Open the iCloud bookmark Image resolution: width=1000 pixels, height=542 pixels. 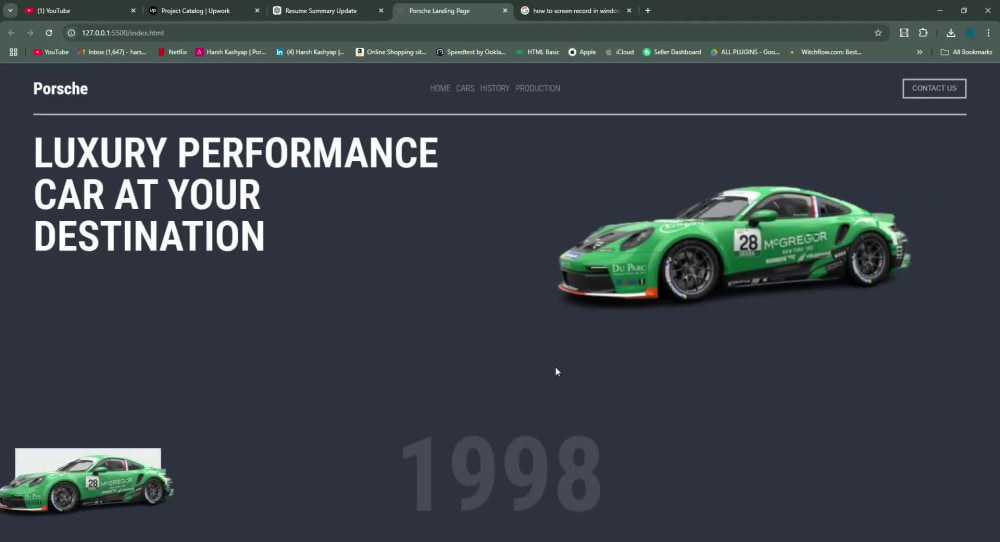619,52
